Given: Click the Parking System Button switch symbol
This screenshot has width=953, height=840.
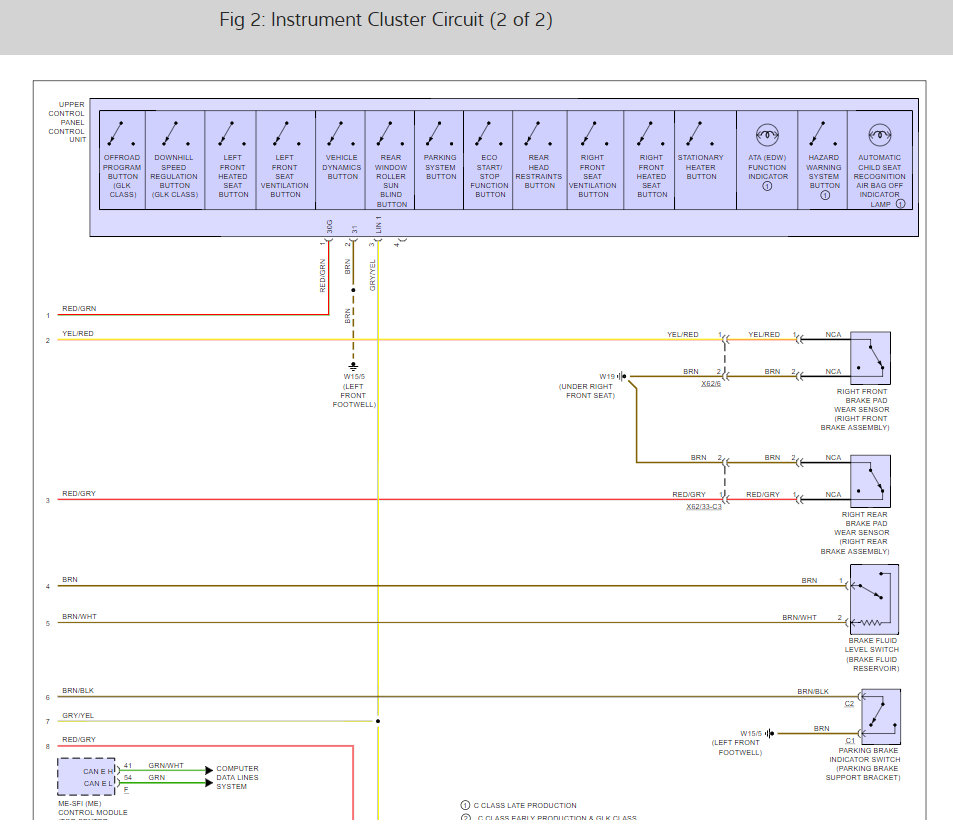Looking at the screenshot, I should [437, 133].
